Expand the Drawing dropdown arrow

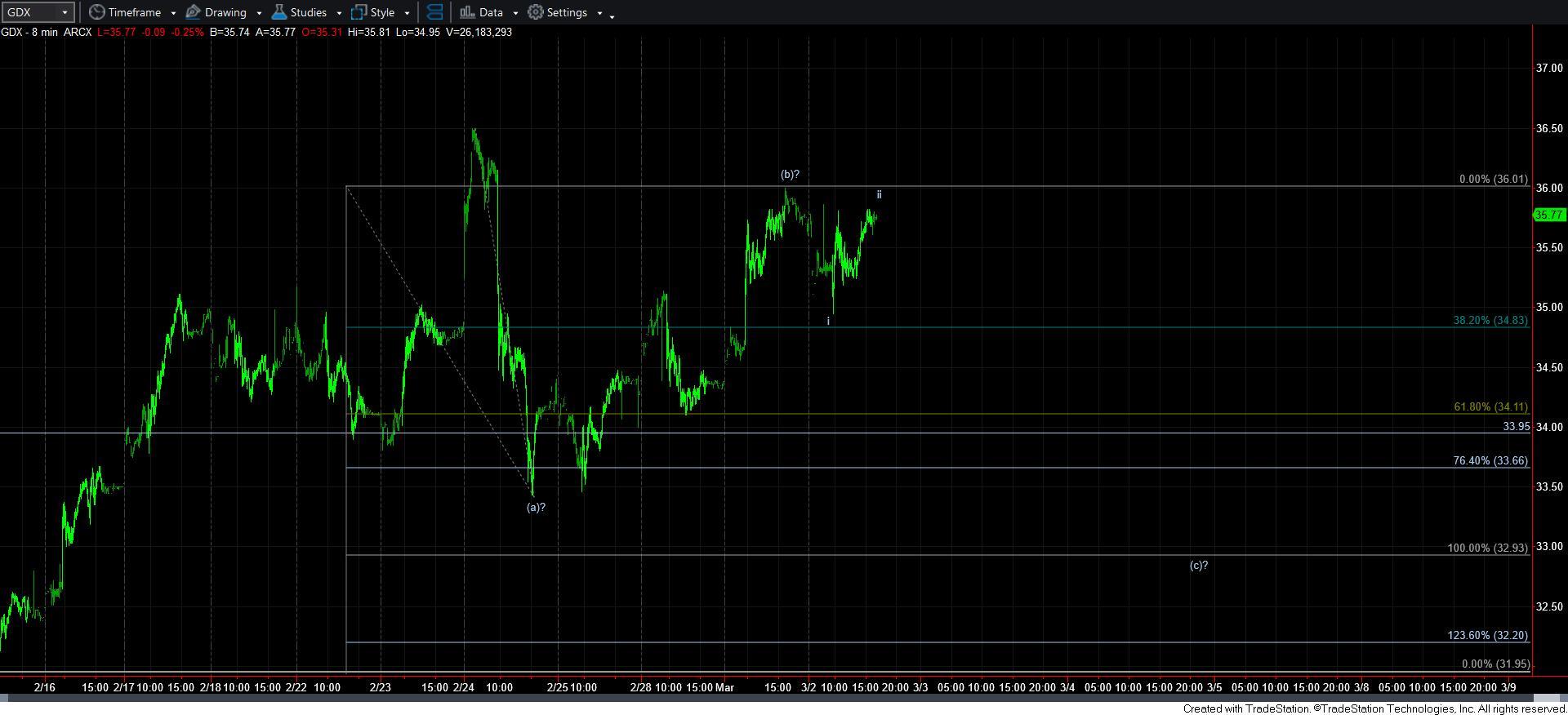click(259, 13)
